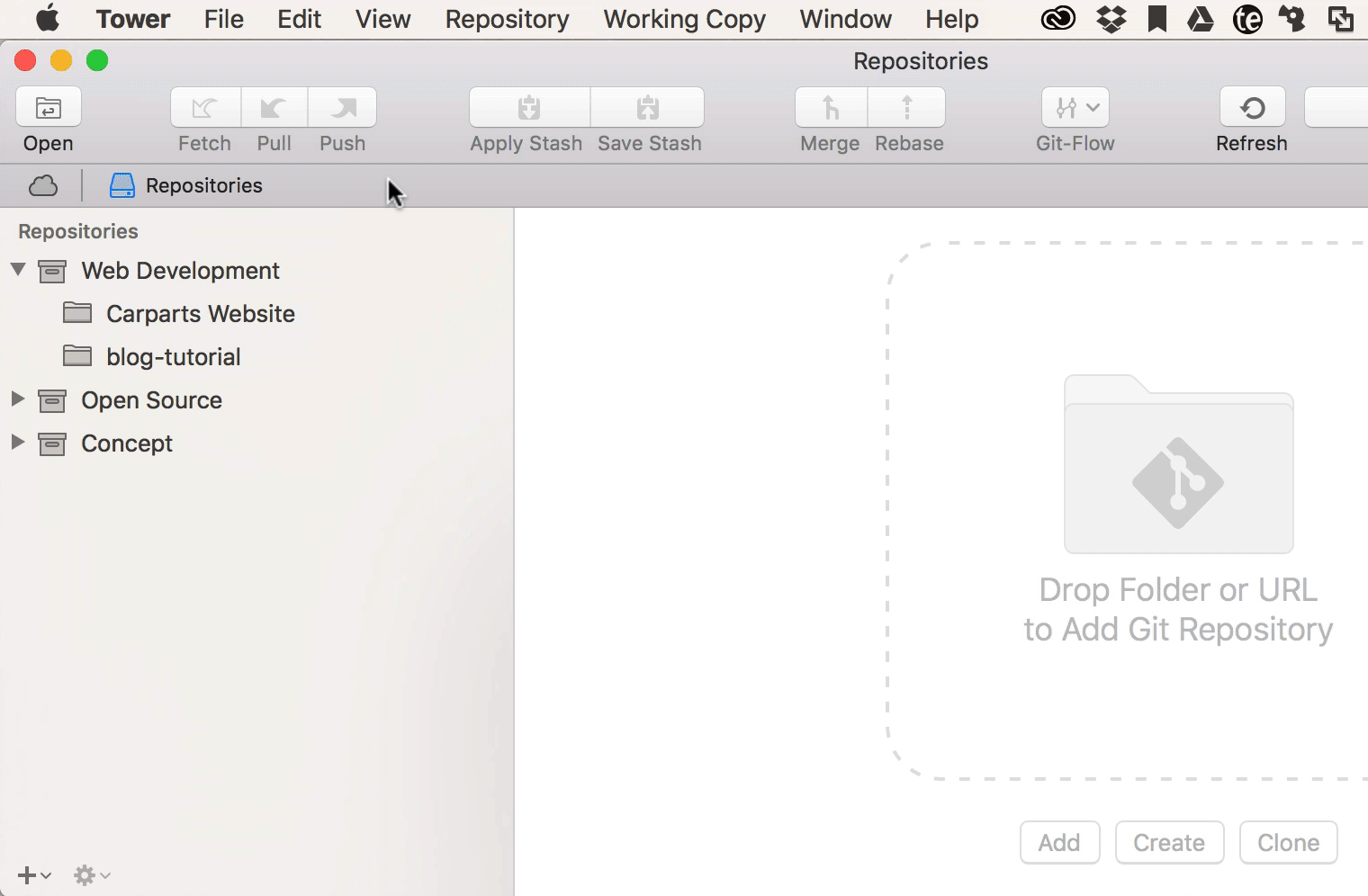This screenshot has height=896, width=1368.
Task: Click the Push toolbar icon
Action: coord(343,108)
